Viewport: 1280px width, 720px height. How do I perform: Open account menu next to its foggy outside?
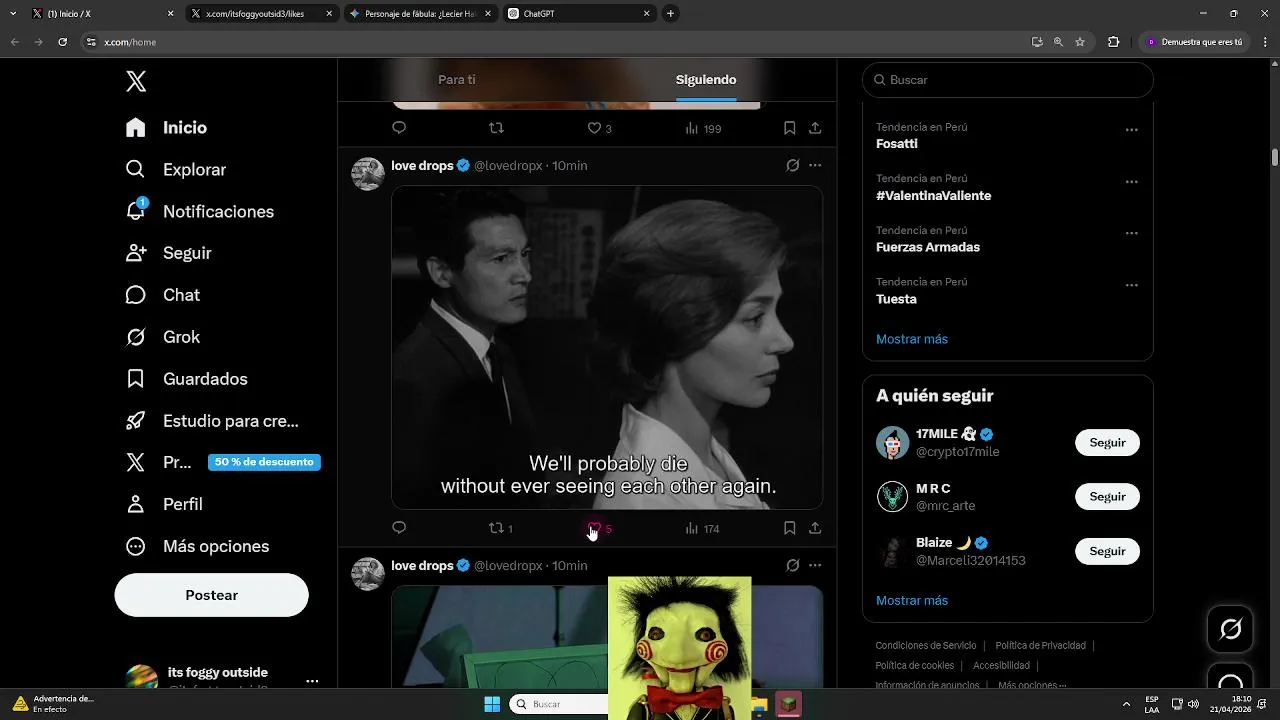(x=312, y=681)
